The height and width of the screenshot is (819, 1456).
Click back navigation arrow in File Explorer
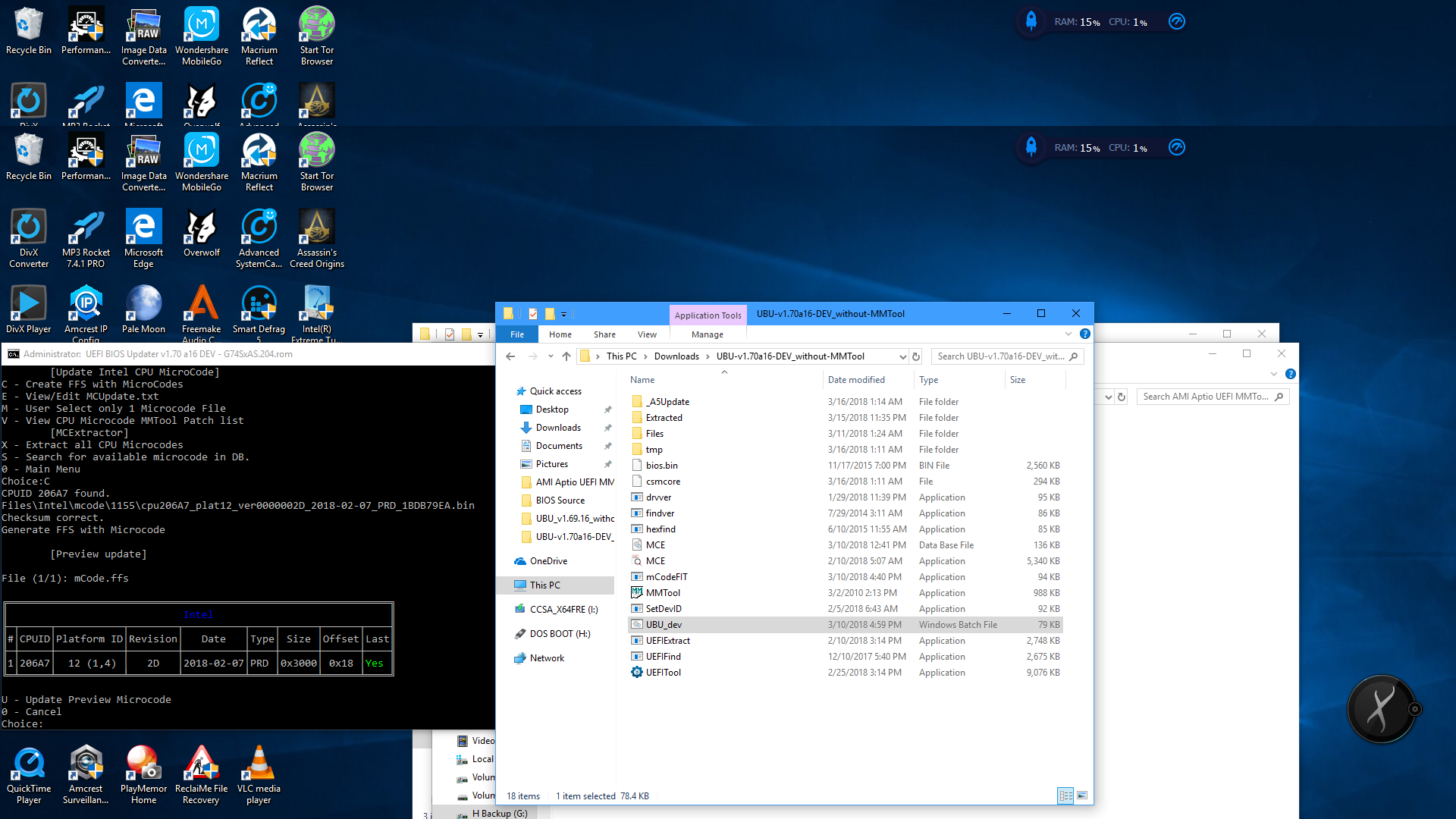[x=510, y=356]
